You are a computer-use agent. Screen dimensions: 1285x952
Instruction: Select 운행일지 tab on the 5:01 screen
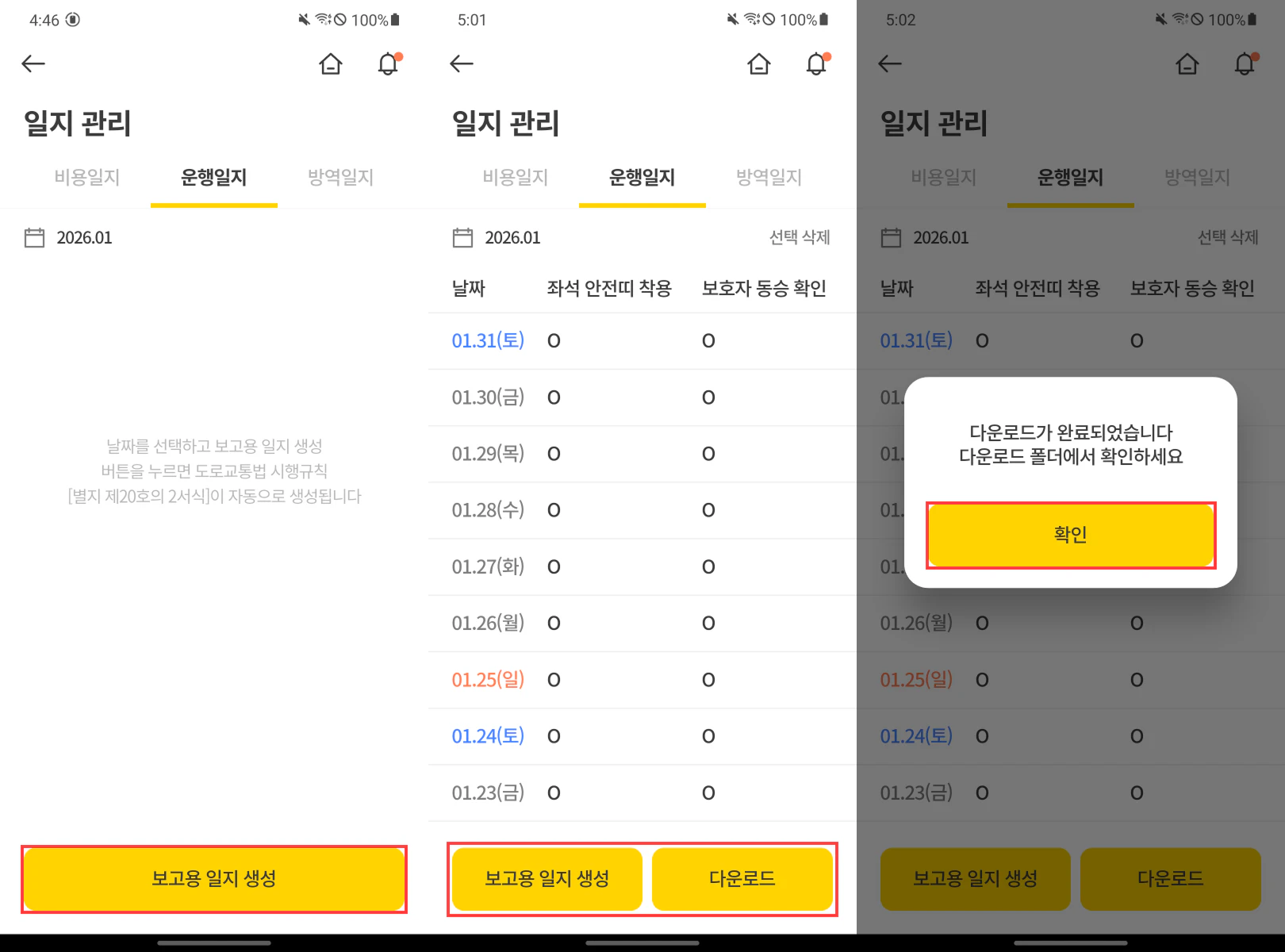[642, 177]
